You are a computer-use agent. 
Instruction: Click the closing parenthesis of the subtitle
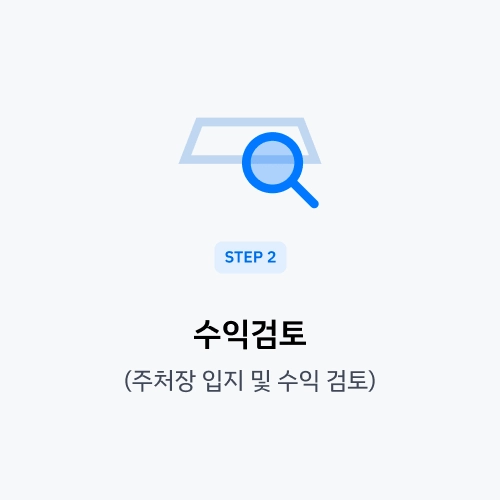tap(372, 381)
